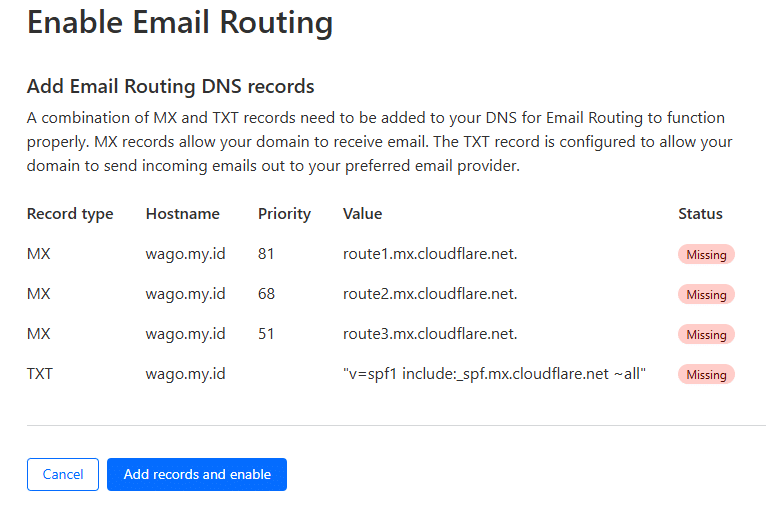The height and width of the screenshot is (508, 766).
Task: Select the Missing badge for route2 record
Action: tap(706, 294)
